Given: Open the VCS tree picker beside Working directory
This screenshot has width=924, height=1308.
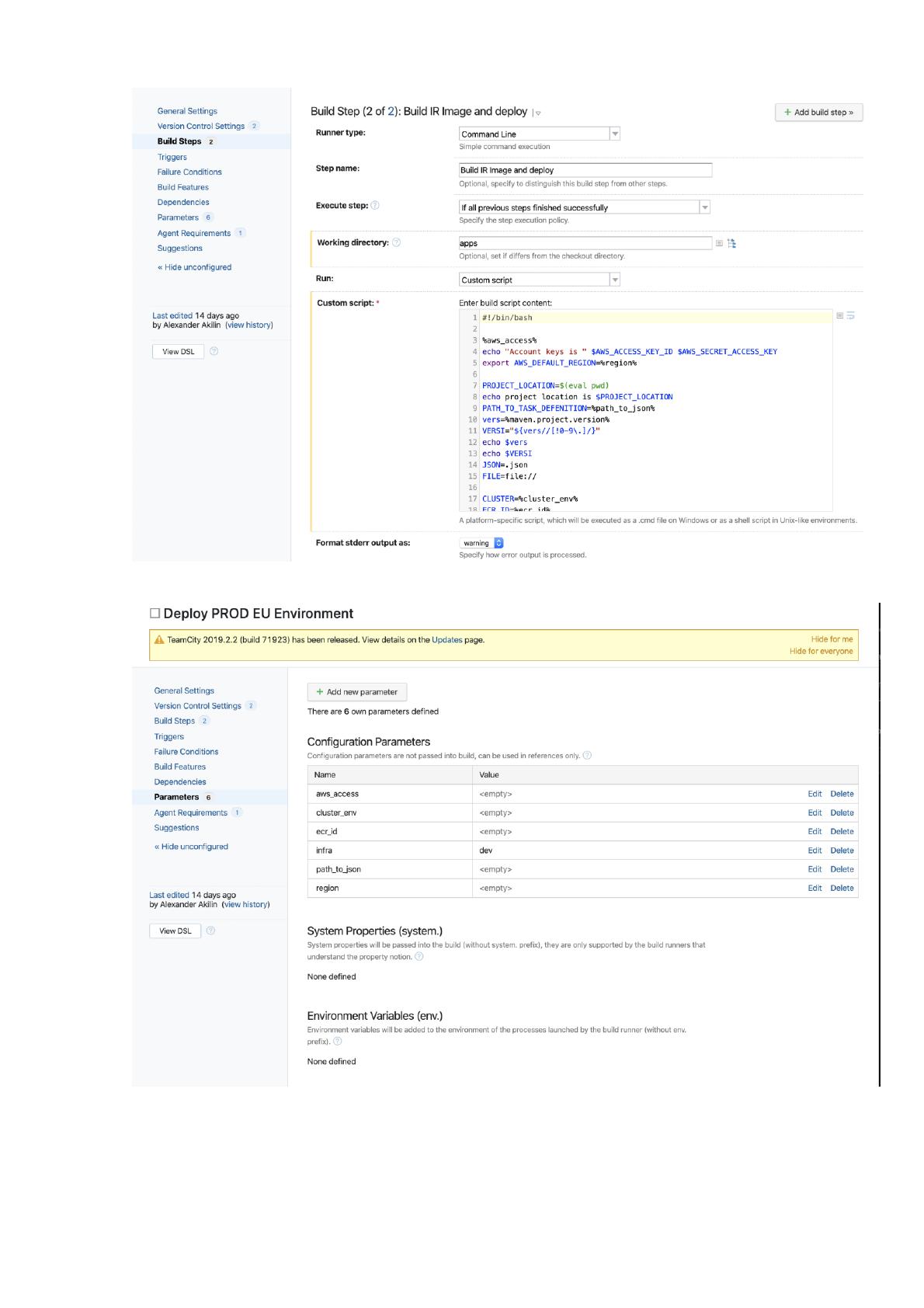Looking at the screenshot, I should pos(731,243).
